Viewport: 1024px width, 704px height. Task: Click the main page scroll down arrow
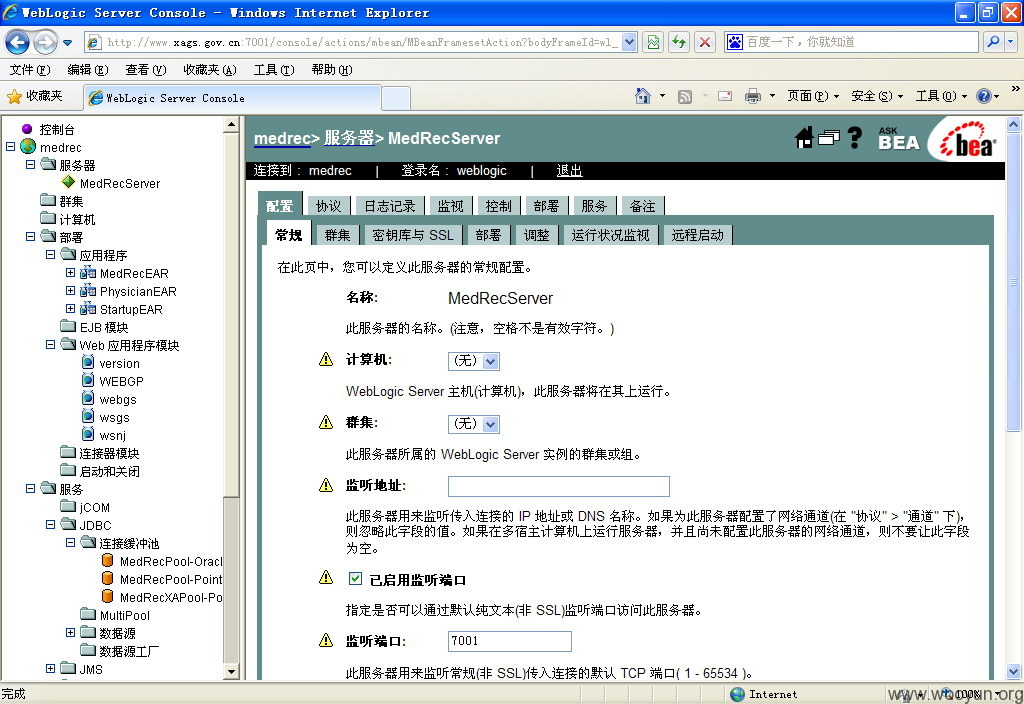(x=1013, y=671)
